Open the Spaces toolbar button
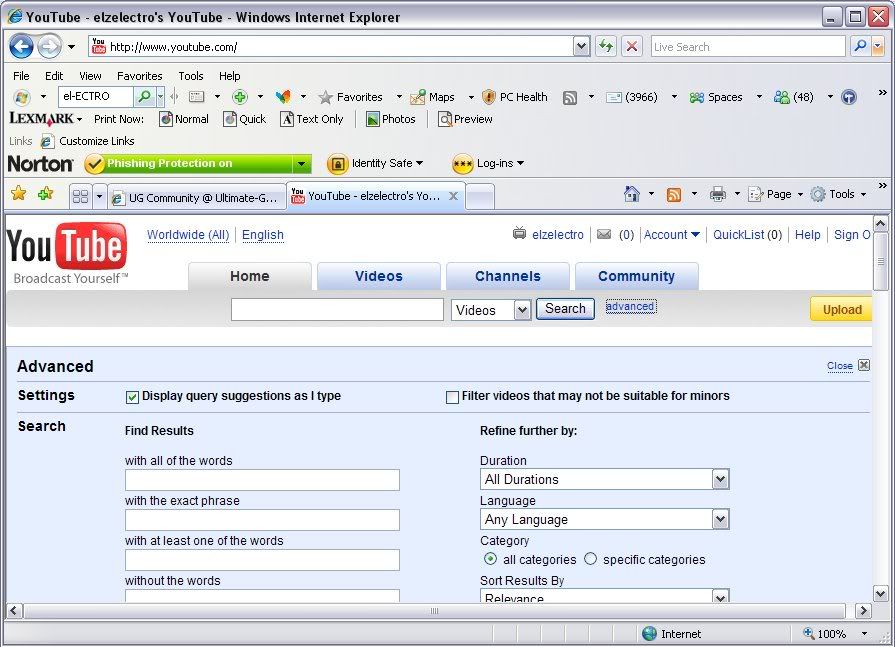The height and width of the screenshot is (647, 895). click(716, 97)
